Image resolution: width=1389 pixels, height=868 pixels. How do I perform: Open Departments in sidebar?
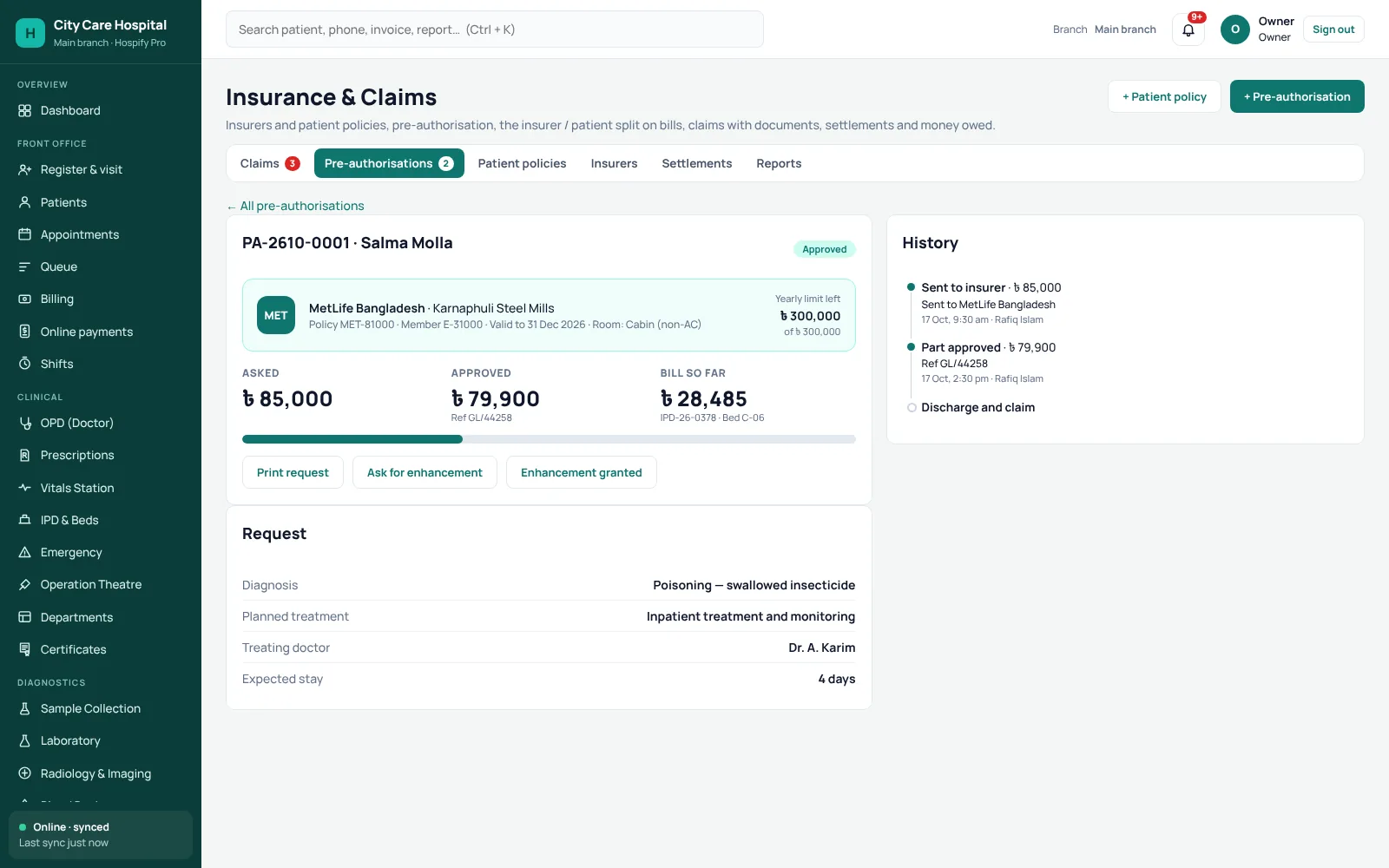tap(101, 617)
